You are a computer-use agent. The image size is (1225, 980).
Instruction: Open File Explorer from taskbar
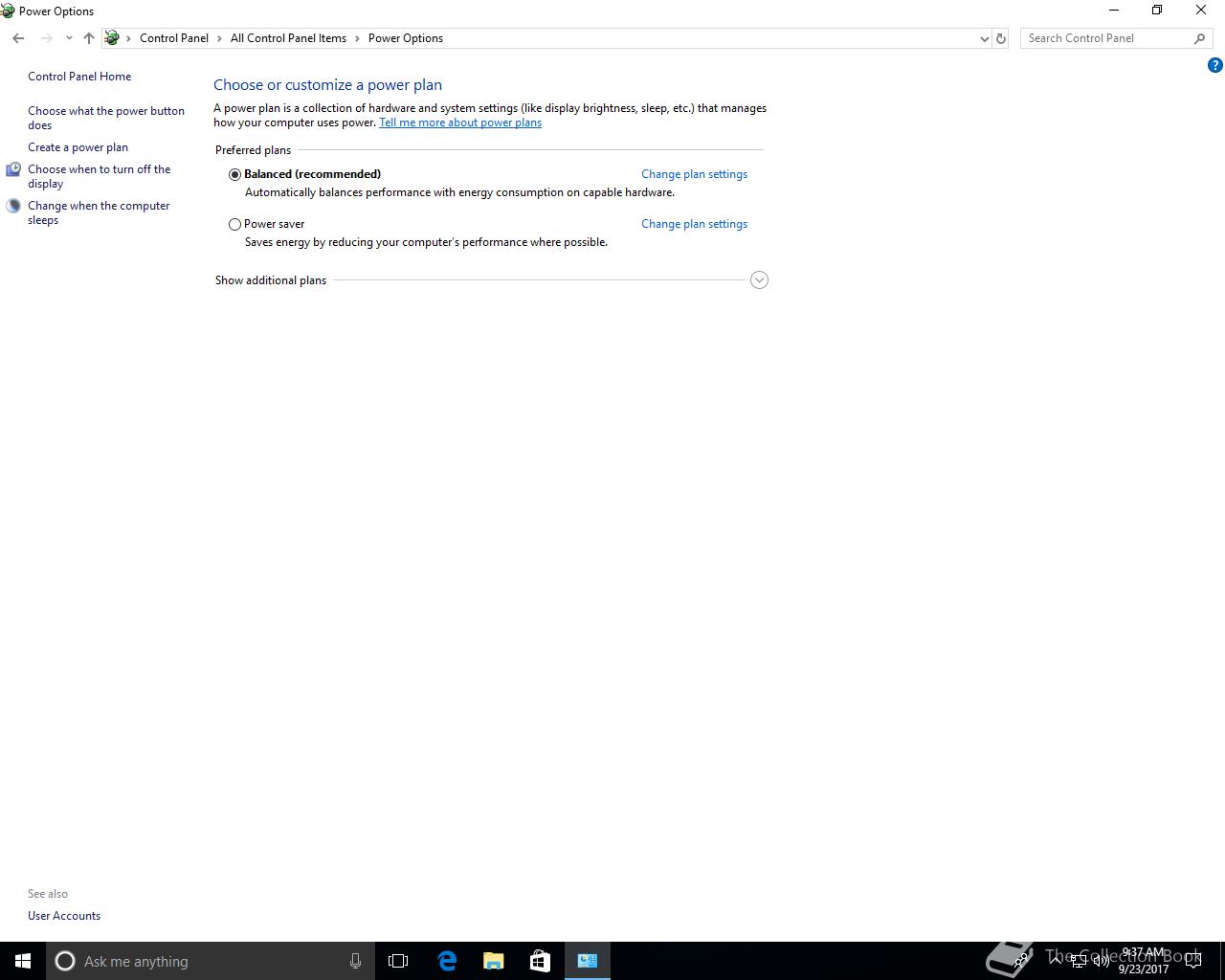point(493,961)
